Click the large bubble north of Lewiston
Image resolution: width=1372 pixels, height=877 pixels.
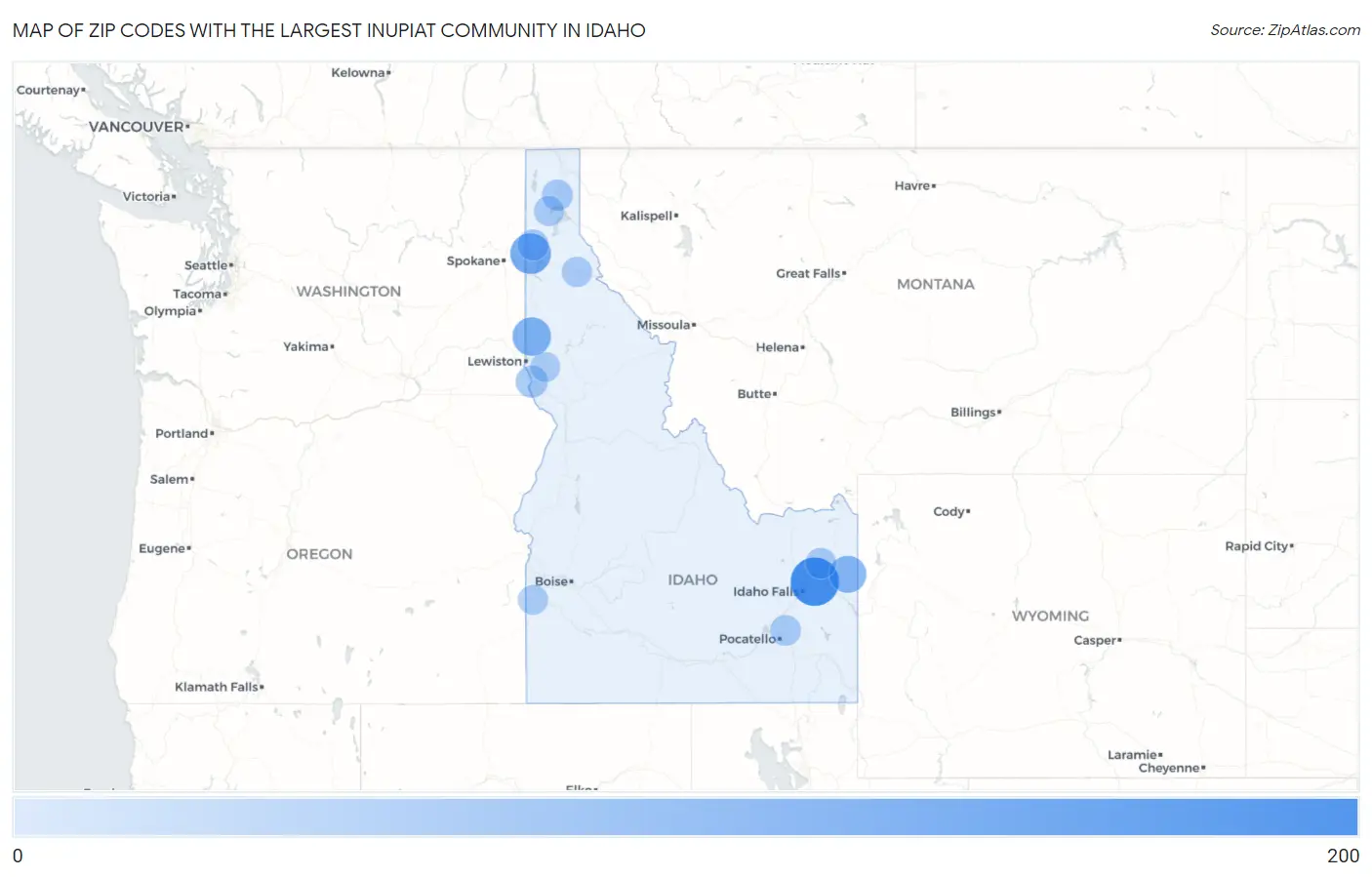click(x=532, y=337)
